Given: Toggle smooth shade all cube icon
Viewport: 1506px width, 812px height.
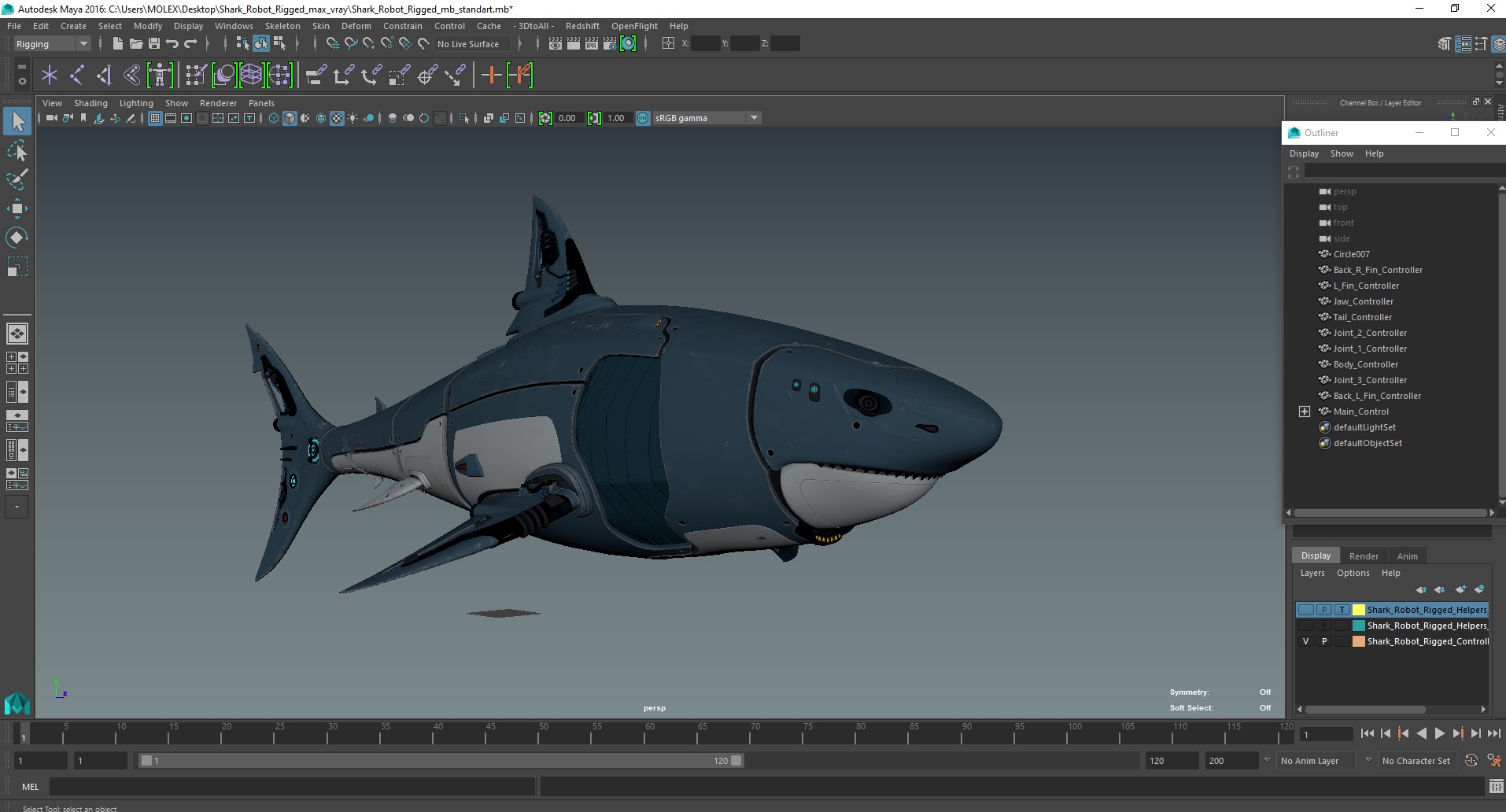Looking at the screenshot, I should click(x=290, y=118).
